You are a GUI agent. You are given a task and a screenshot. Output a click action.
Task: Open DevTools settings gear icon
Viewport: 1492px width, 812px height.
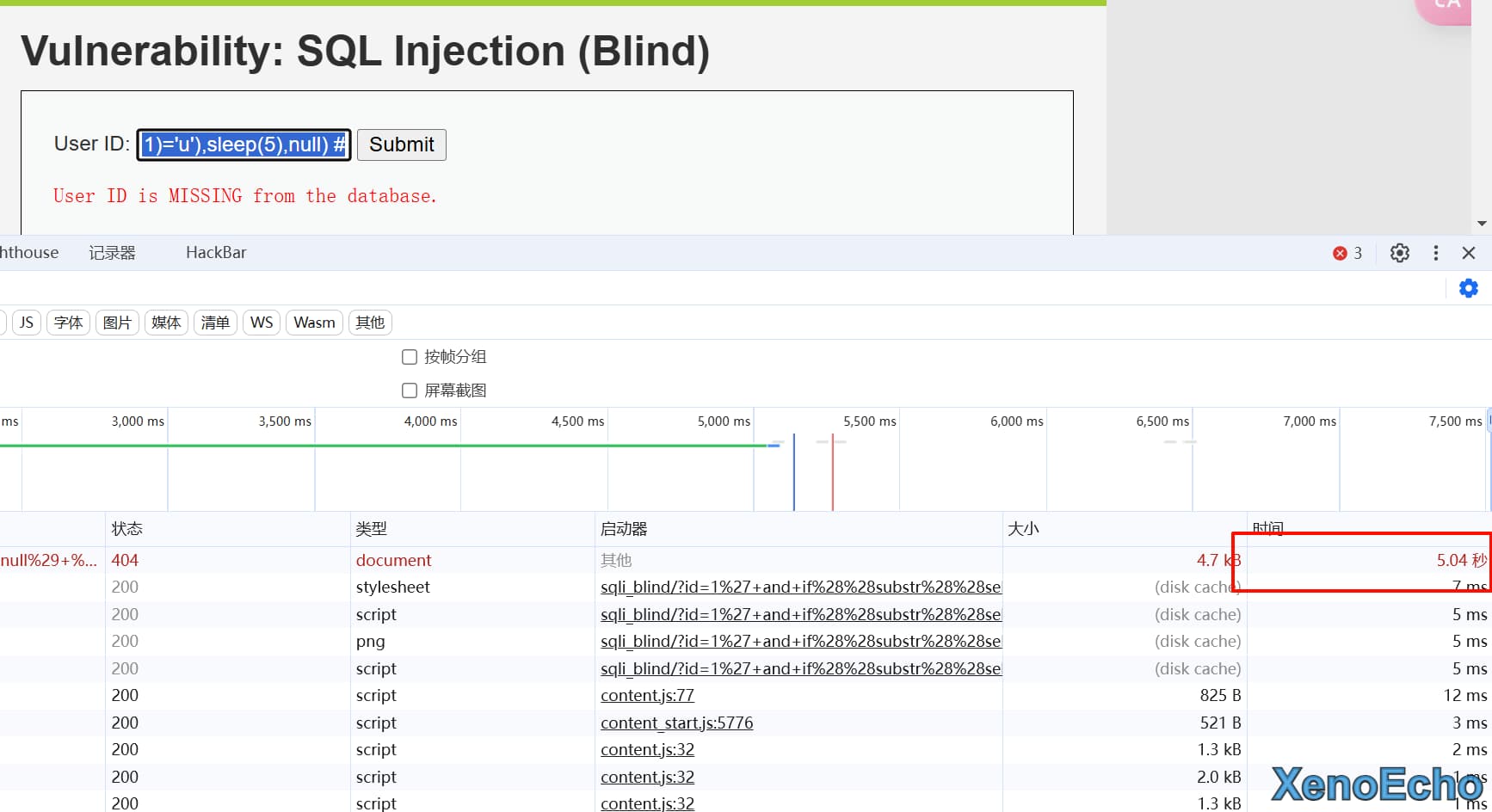pos(1400,253)
